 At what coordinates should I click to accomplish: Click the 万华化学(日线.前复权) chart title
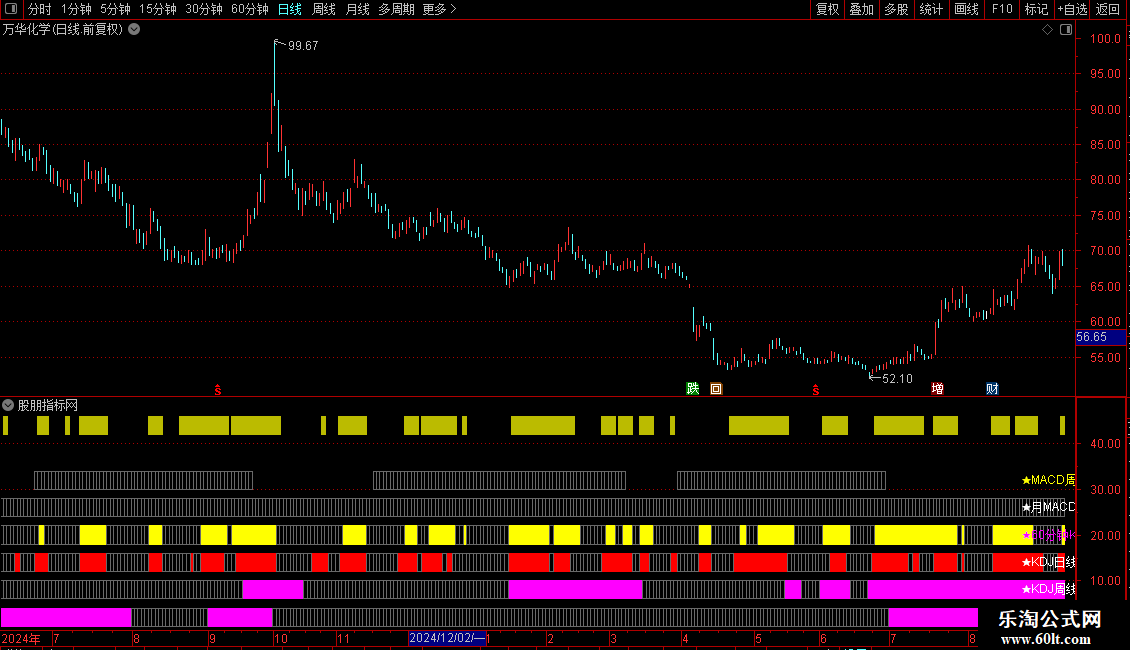(63, 30)
